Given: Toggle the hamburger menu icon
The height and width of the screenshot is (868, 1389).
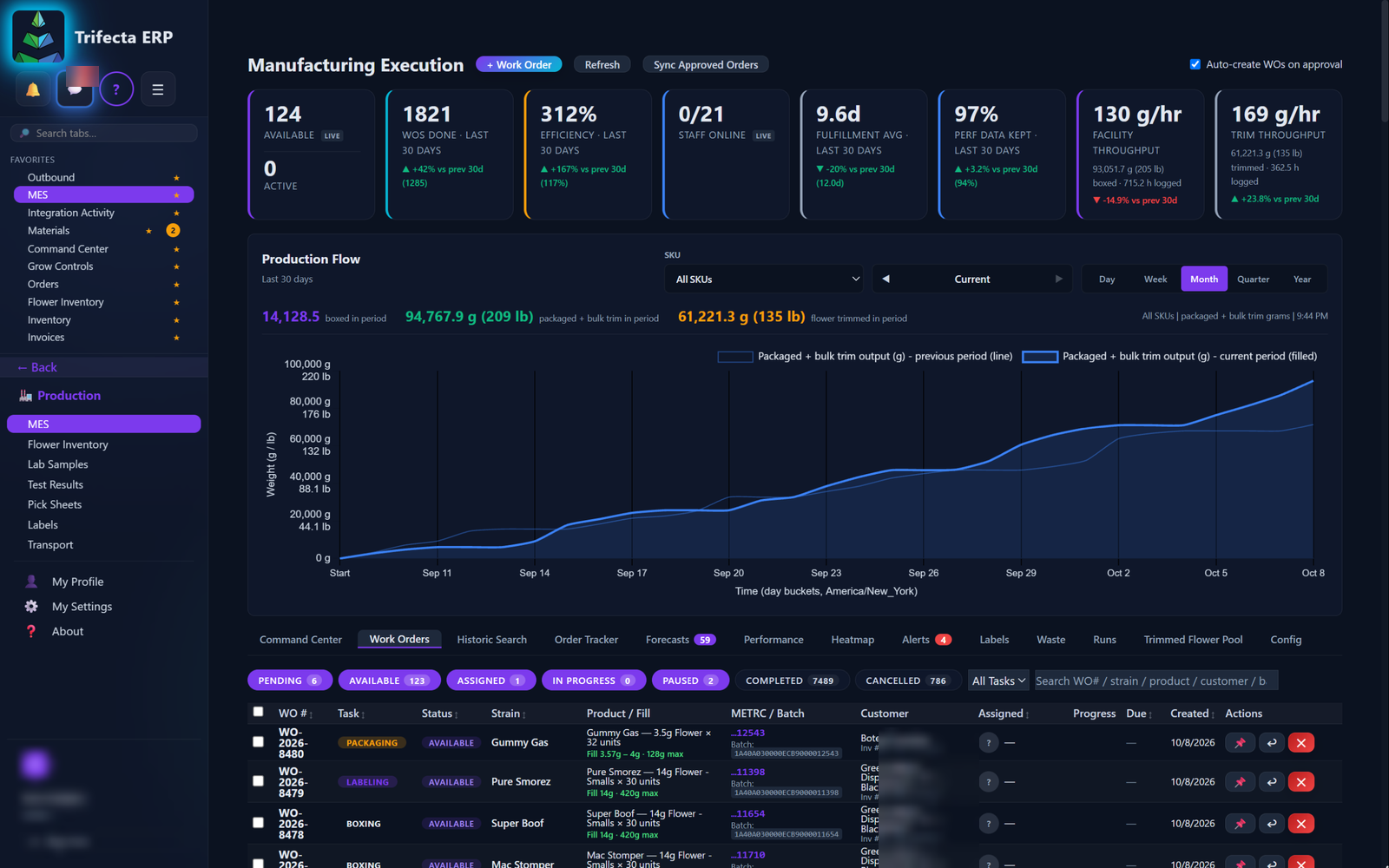Looking at the screenshot, I should 158,89.
